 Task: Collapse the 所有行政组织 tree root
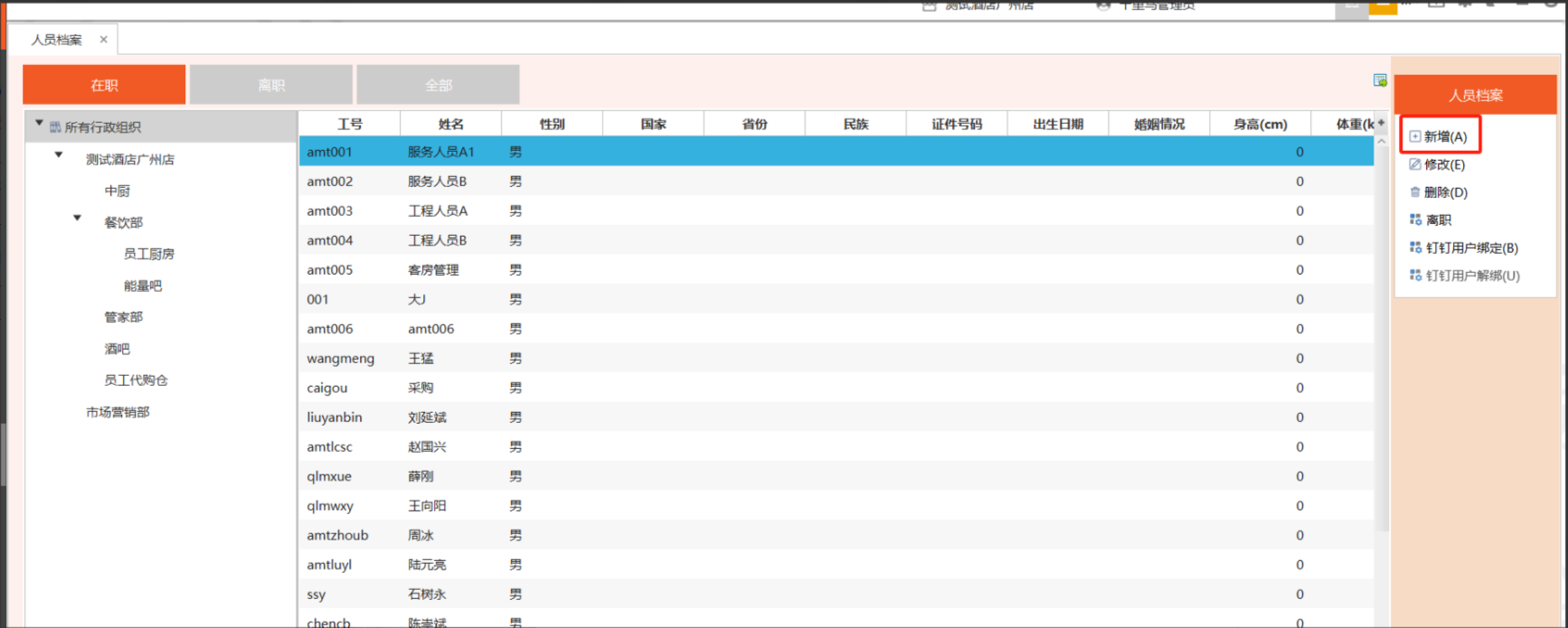click(x=39, y=124)
